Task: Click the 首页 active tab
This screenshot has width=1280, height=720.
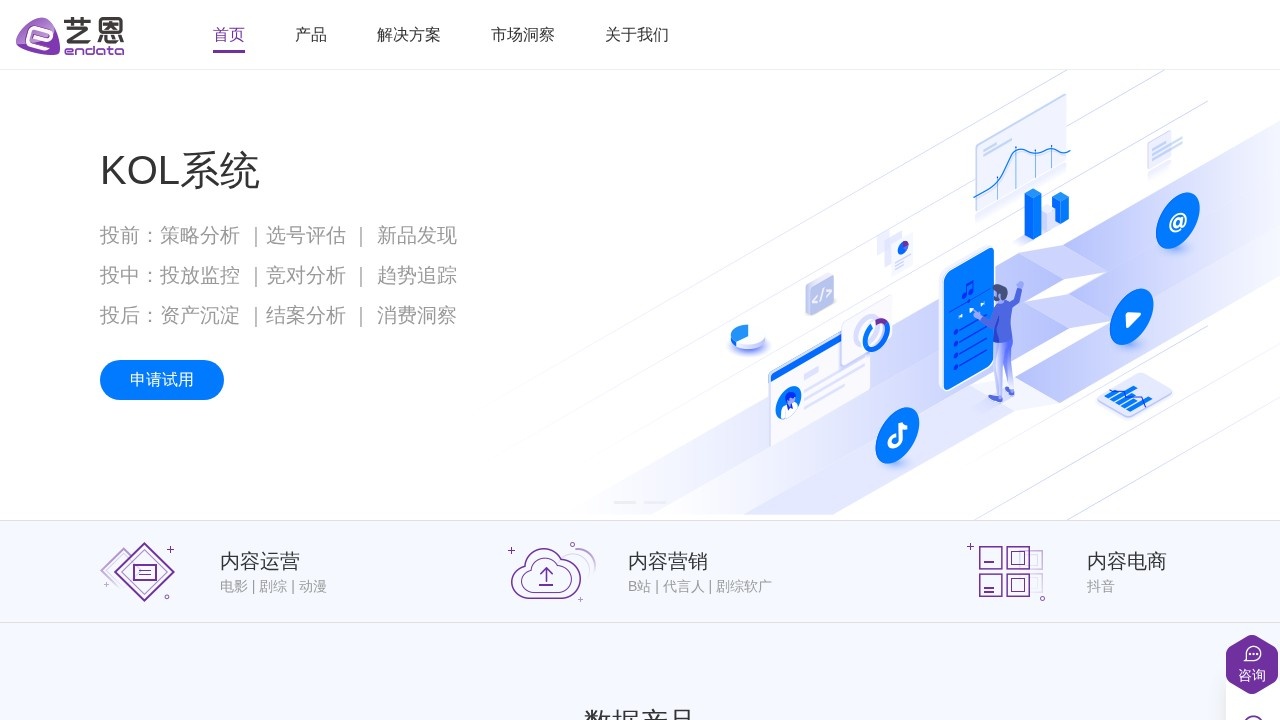Action: pos(229,35)
